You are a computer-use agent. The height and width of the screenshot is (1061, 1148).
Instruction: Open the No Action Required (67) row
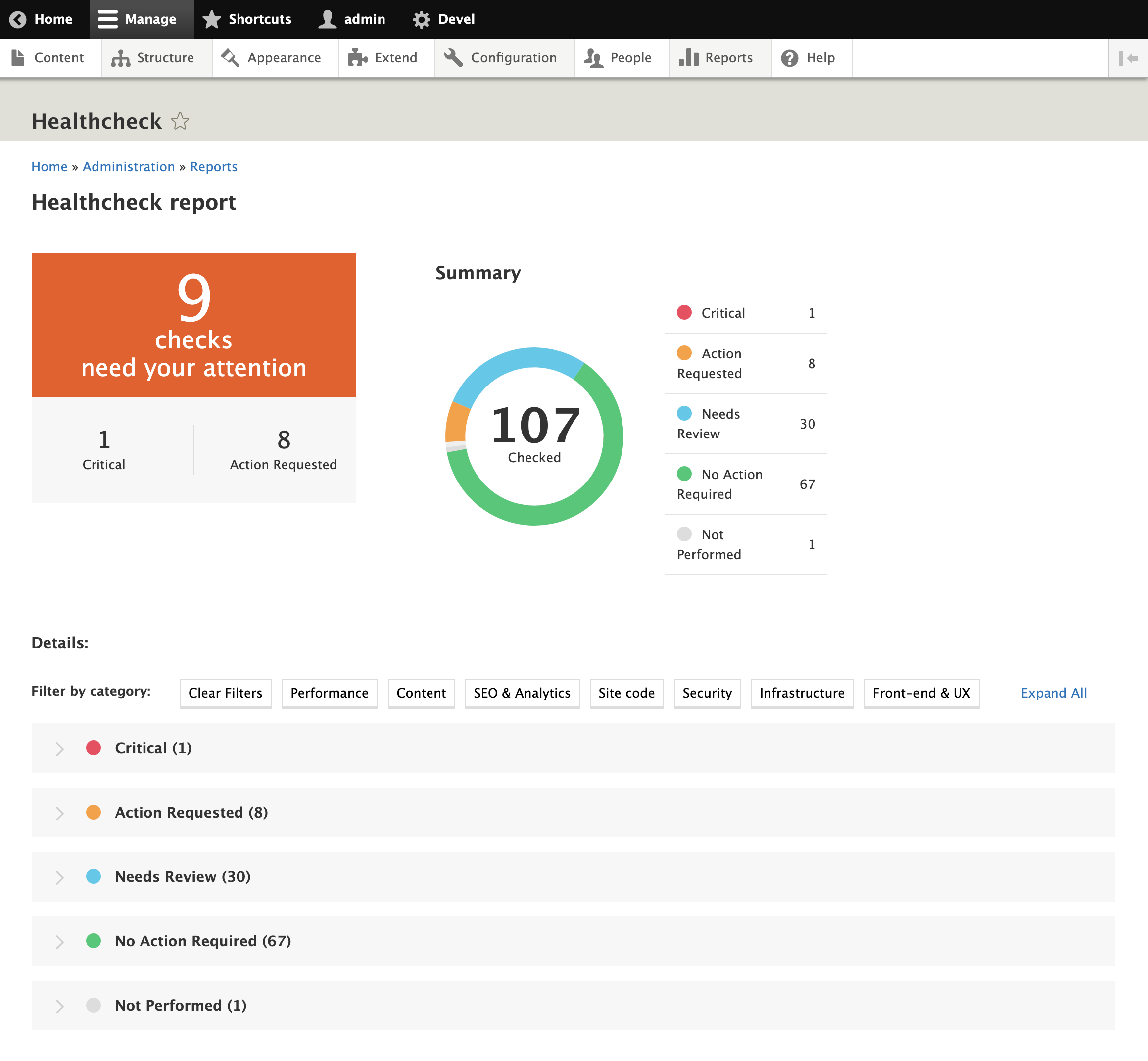(x=573, y=941)
